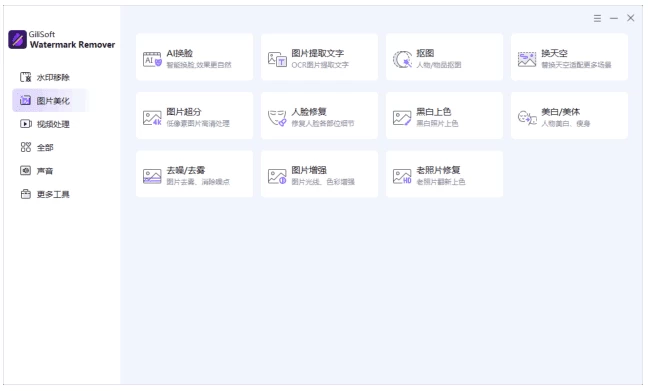Select the 黑白上色 title text
The width and height of the screenshot is (648, 391).
pyautogui.click(x=434, y=112)
